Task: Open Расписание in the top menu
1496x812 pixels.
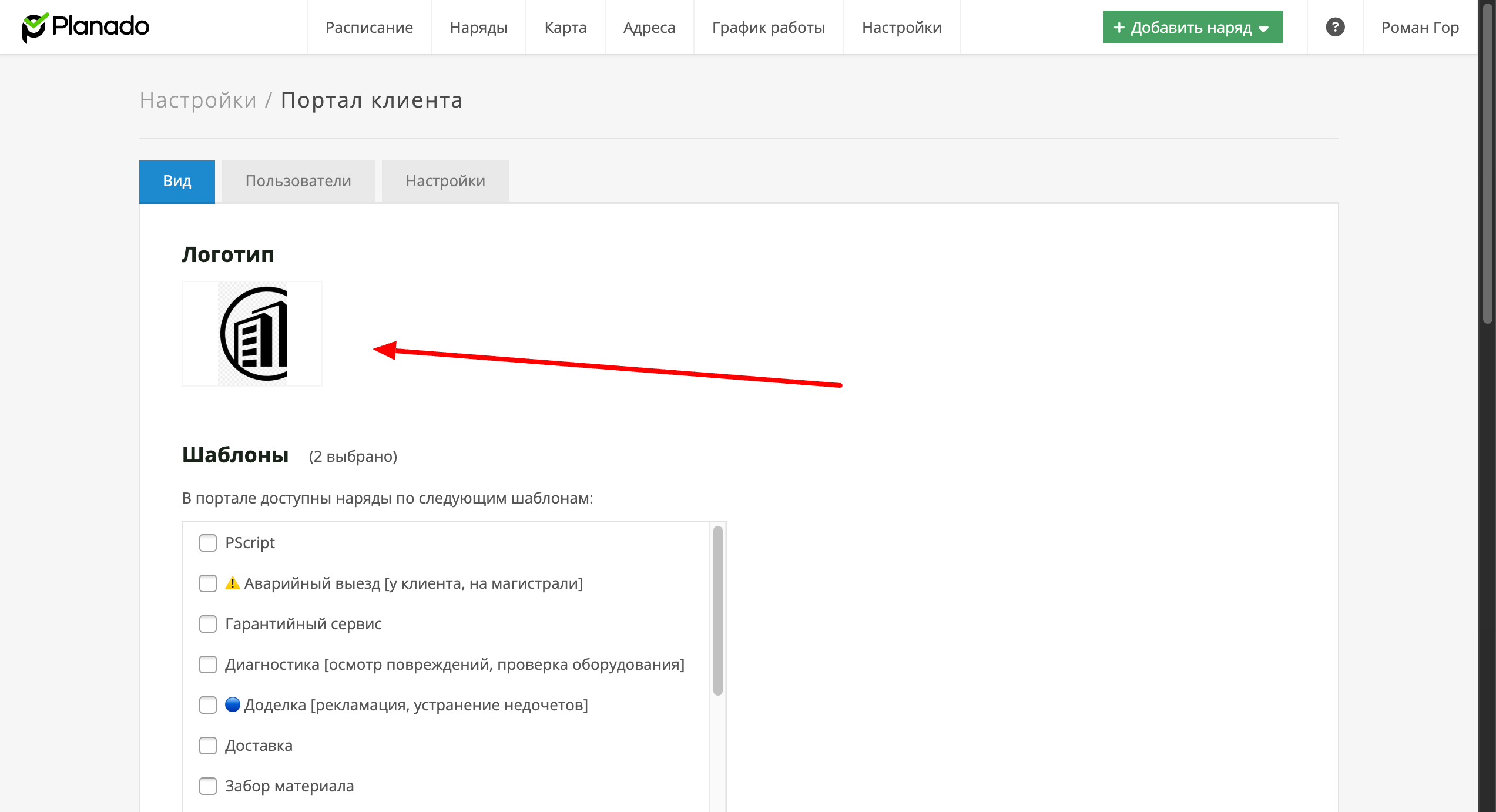Action: [x=369, y=27]
